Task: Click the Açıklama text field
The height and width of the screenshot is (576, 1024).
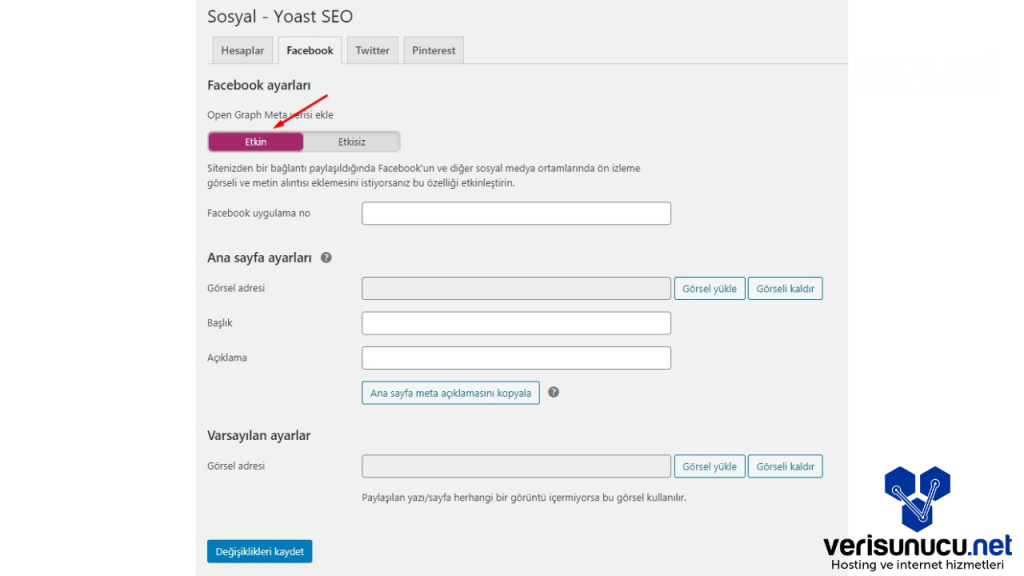Action: pyautogui.click(x=516, y=358)
